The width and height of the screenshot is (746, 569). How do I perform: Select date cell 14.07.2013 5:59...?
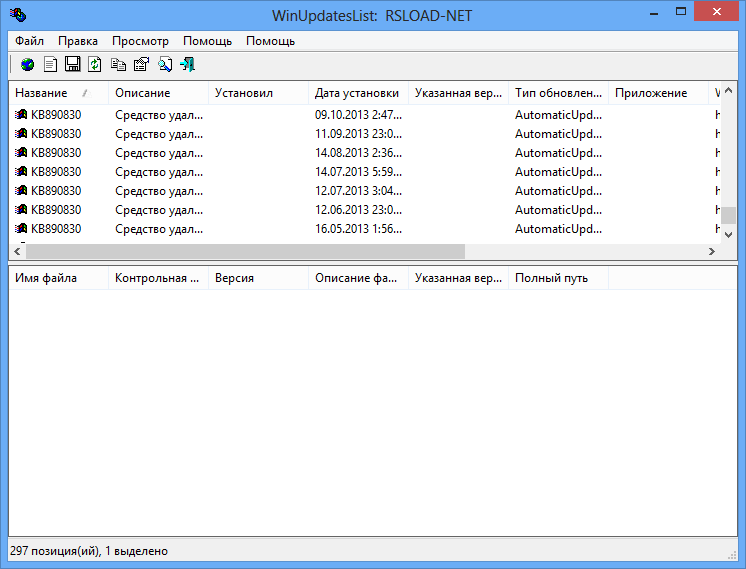[x=358, y=172]
